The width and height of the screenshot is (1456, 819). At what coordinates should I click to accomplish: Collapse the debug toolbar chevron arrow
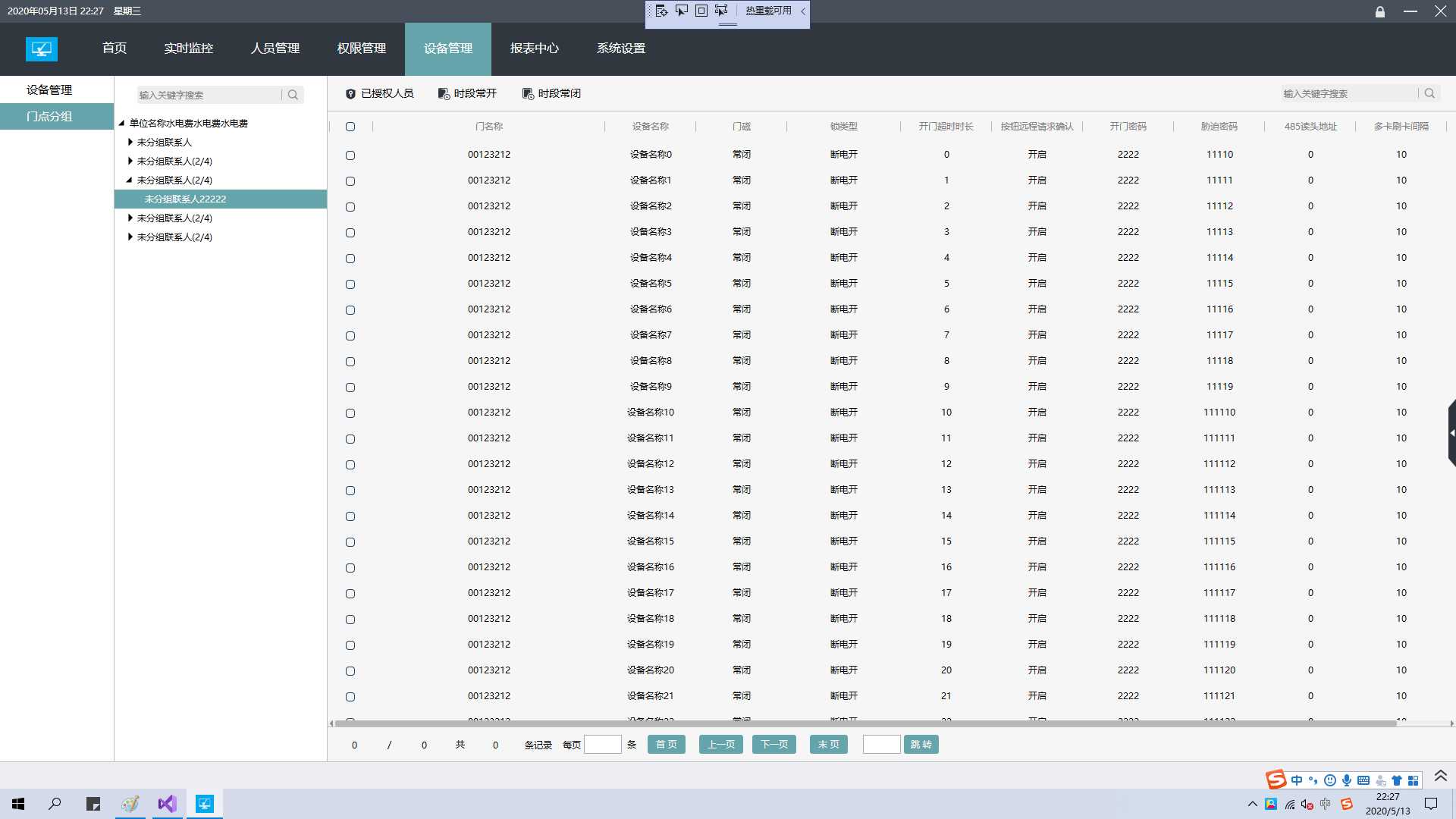pos(803,11)
